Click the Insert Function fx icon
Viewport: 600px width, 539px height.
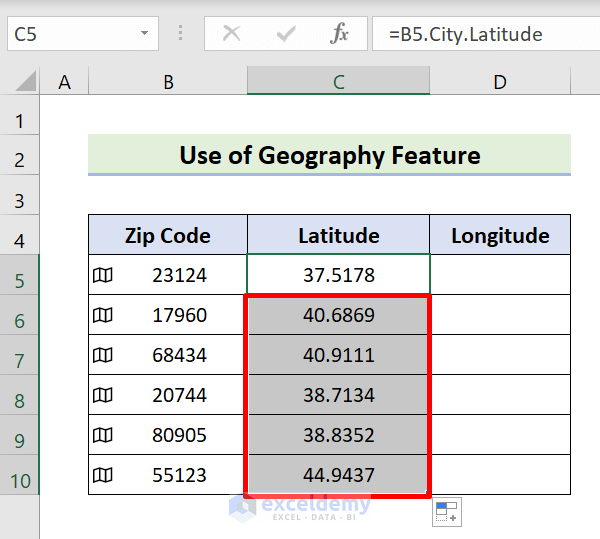(340, 34)
